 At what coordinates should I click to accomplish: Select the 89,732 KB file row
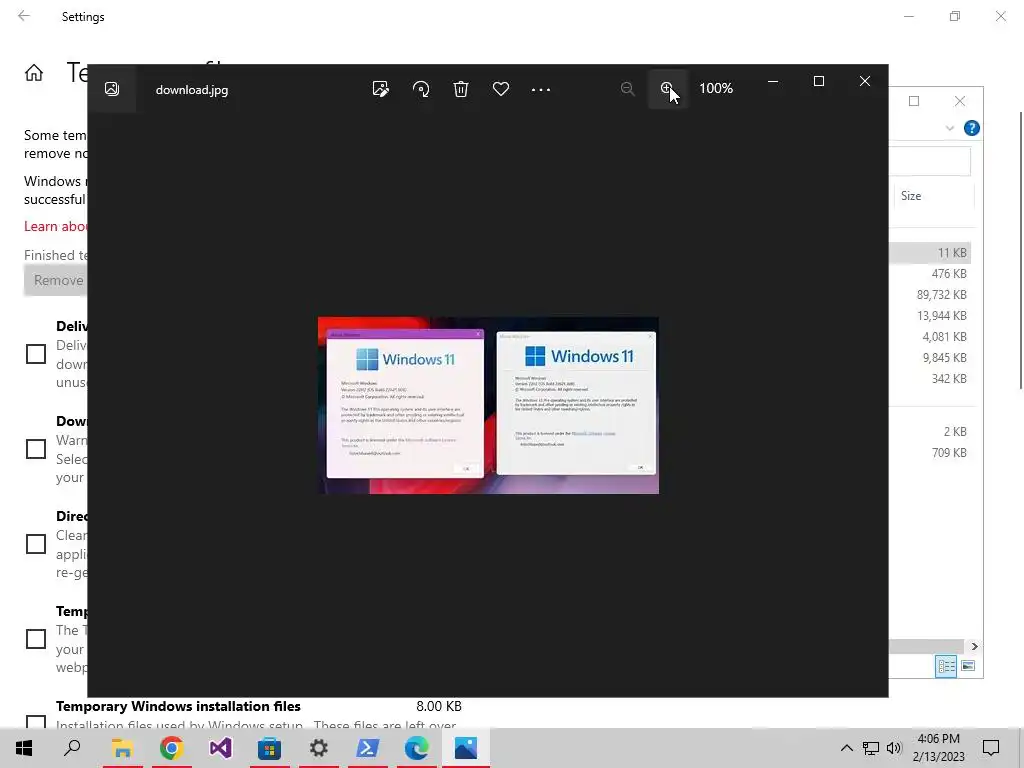(x=930, y=295)
